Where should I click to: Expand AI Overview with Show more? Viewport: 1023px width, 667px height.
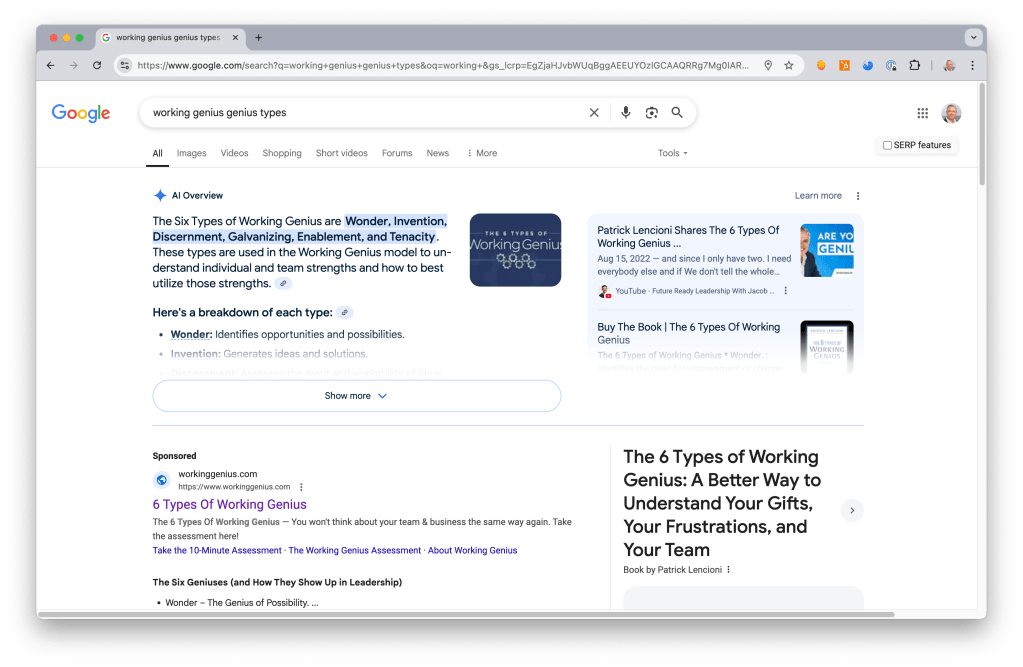[x=356, y=396]
